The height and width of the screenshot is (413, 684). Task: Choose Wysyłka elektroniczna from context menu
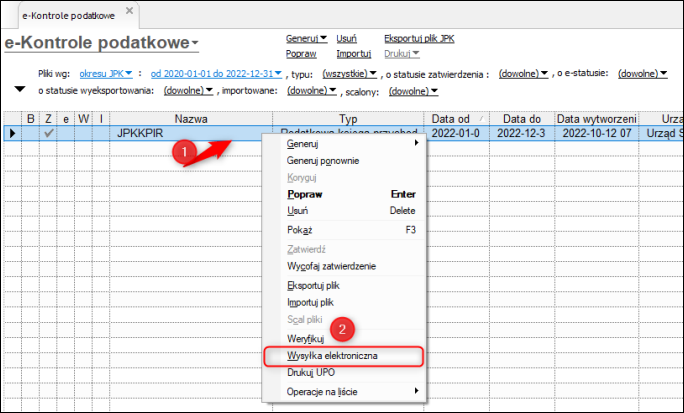point(344,356)
